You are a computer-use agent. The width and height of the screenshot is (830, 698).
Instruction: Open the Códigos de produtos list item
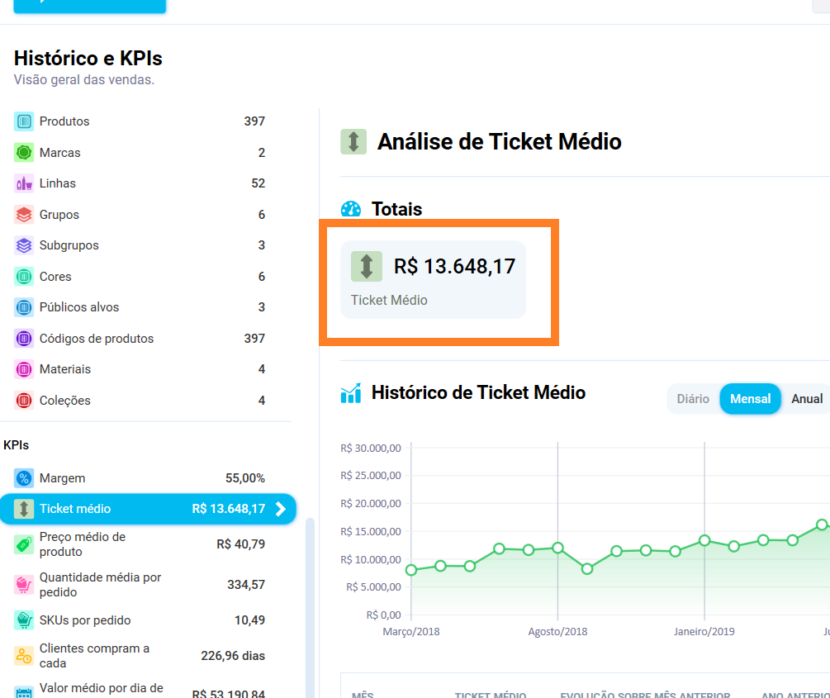[22, 338]
